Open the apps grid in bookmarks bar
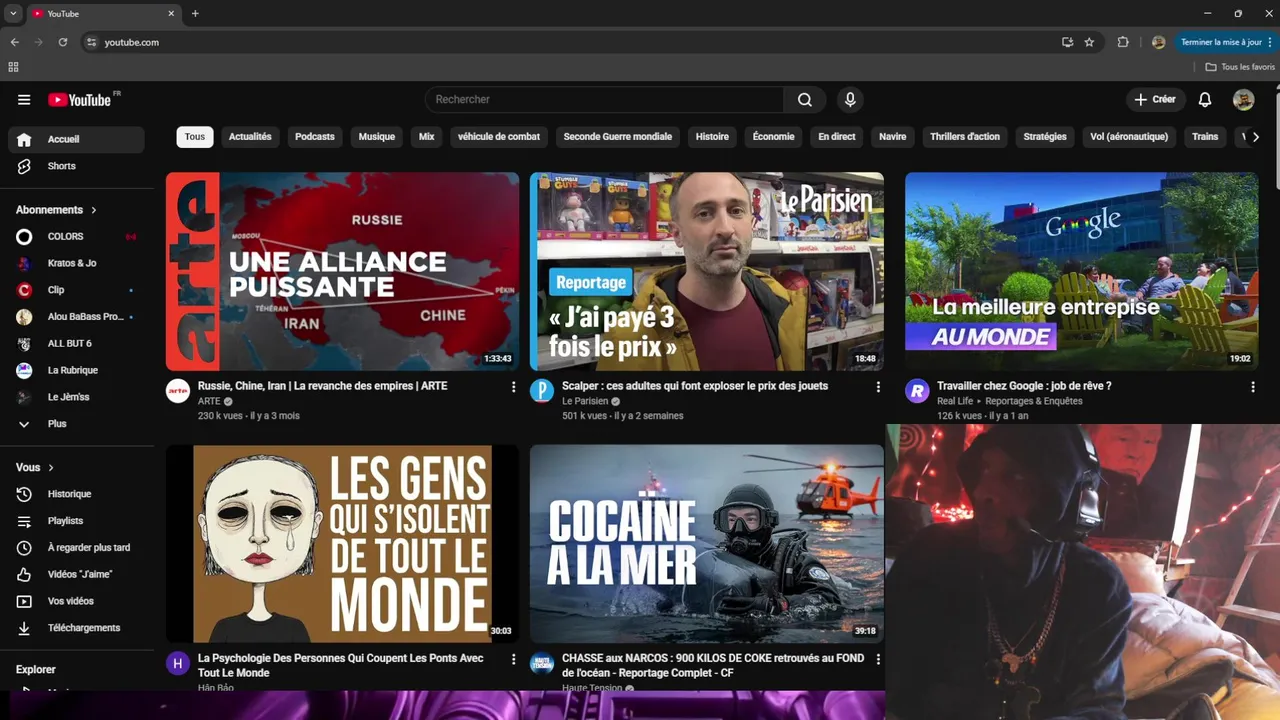The width and height of the screenshot is (1280, 720). coord(13,67)
